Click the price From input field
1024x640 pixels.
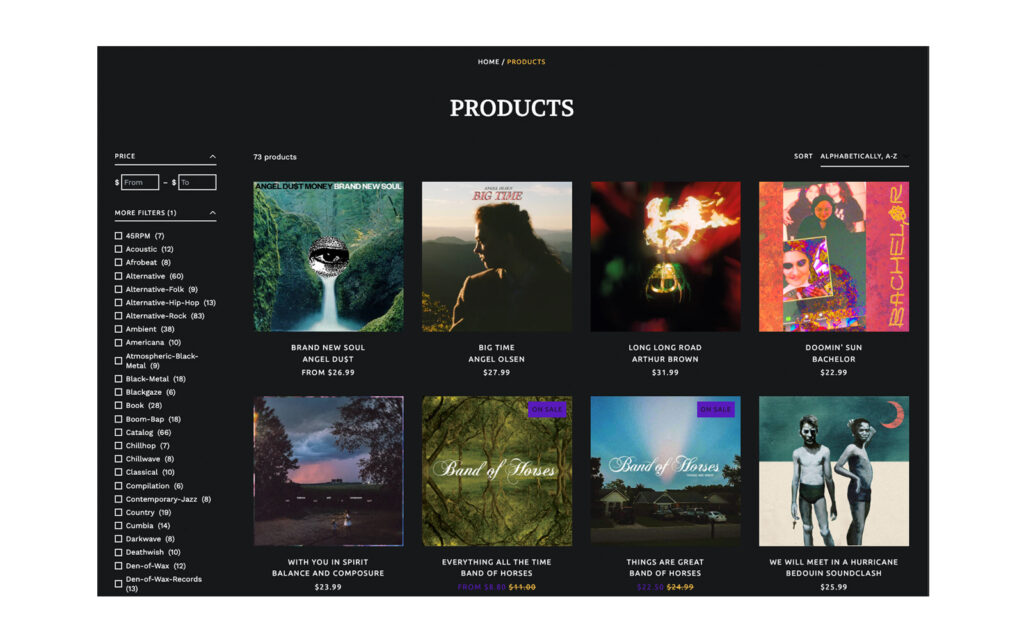140,182
